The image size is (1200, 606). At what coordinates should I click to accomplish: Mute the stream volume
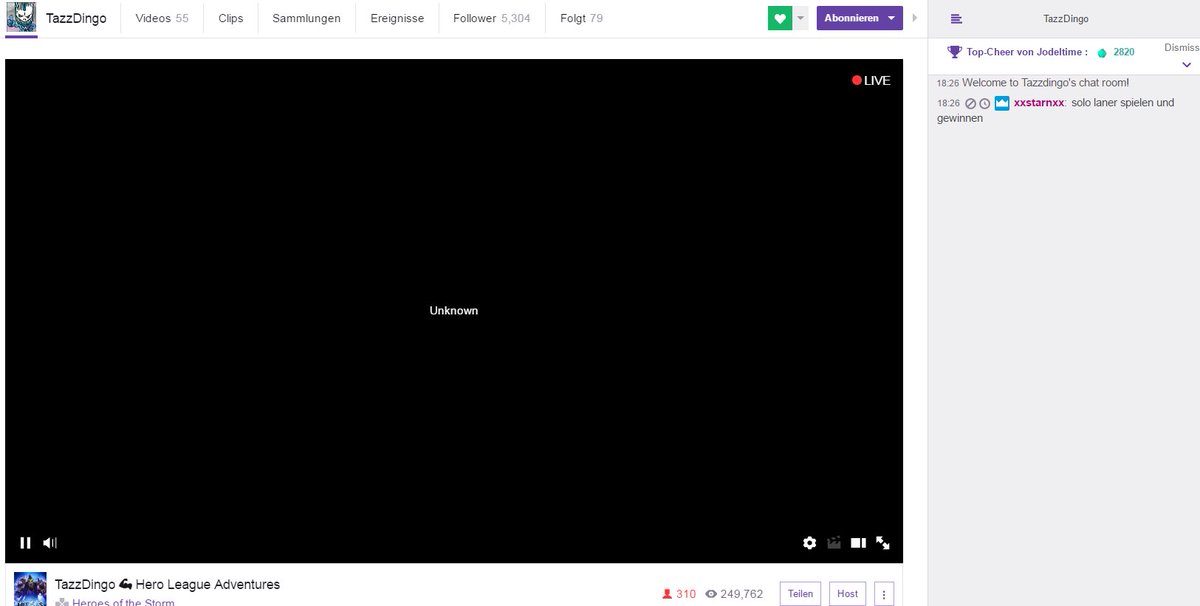click(x=50, y=543)
